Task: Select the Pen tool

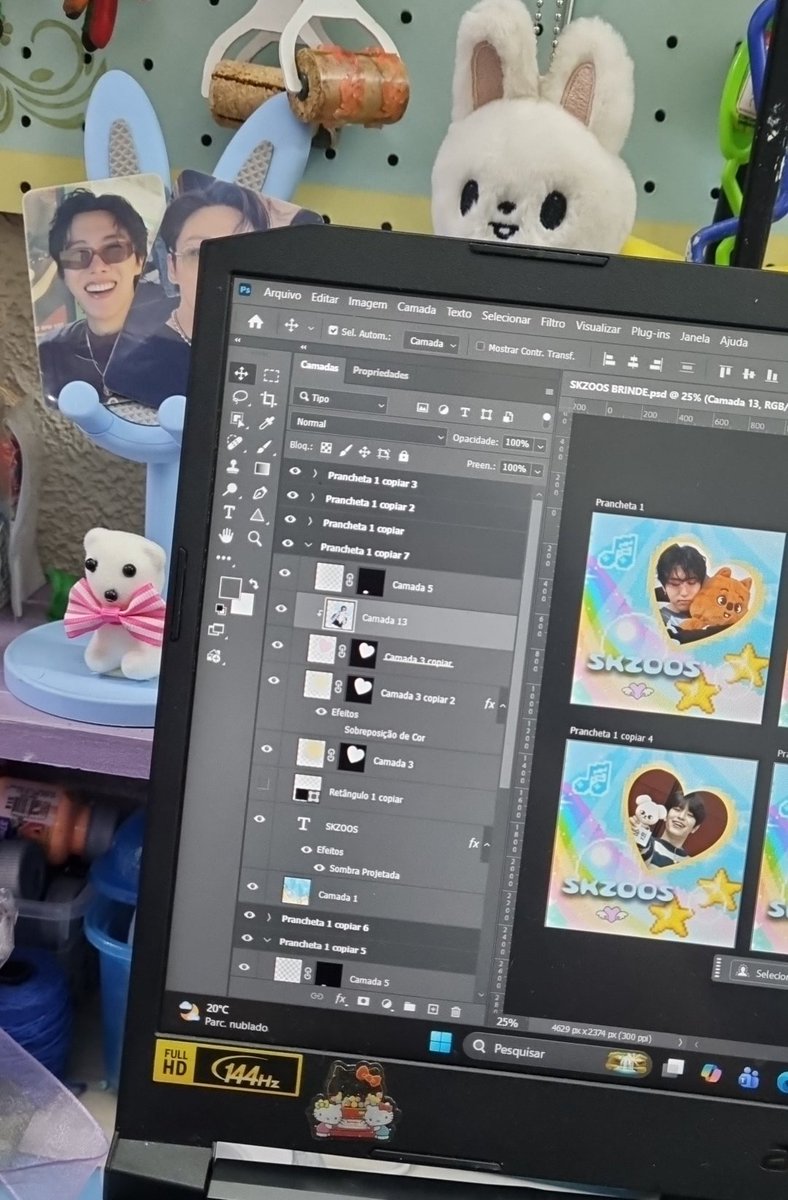Action: 260,492
